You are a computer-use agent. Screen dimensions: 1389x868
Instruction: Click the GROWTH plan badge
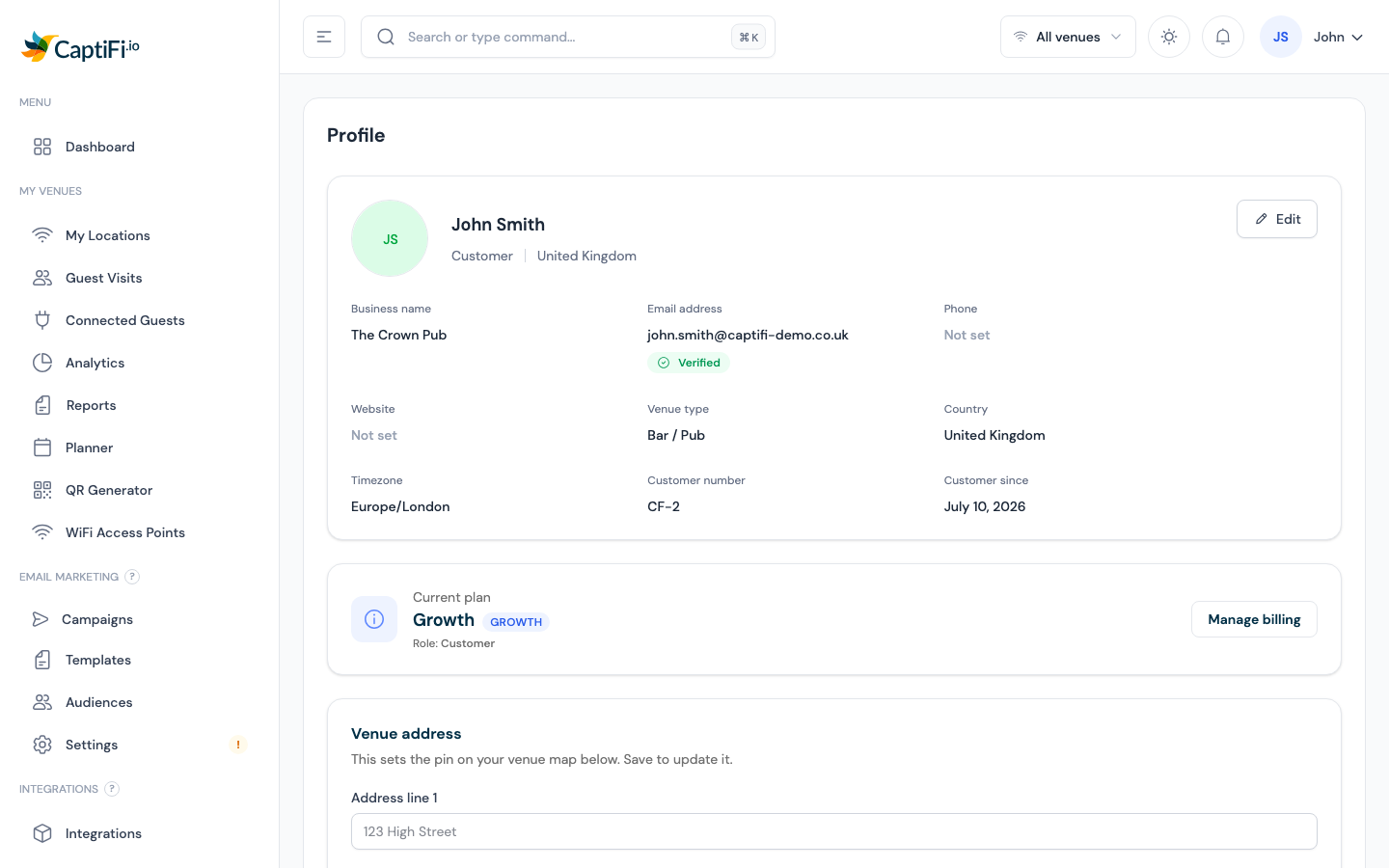click(516, 622)
